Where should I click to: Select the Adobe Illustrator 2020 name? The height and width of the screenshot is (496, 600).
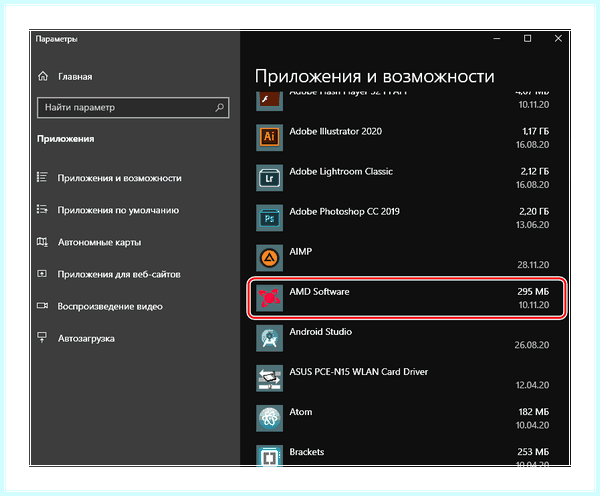click(x=336, y=131)
